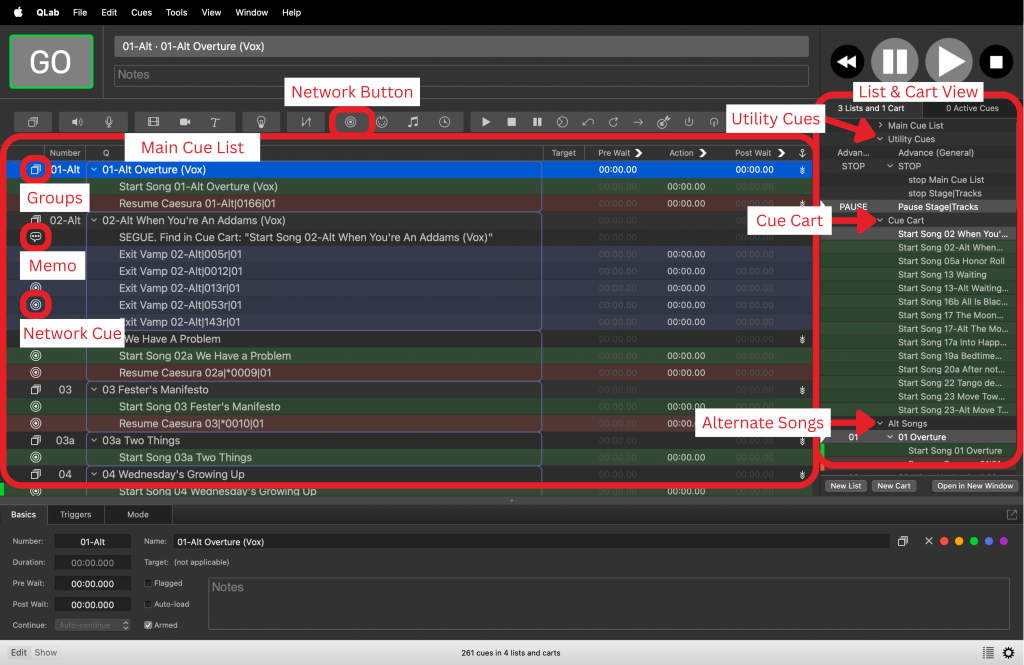Add an Audio cue from the toolbar
The image size is (1024, 665).
point(77,122)
